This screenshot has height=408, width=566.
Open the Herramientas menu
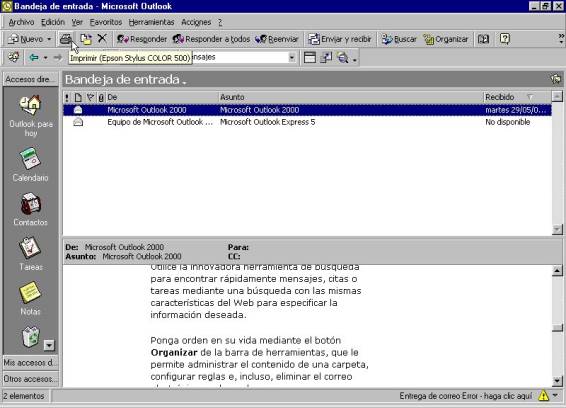[151, 22]
